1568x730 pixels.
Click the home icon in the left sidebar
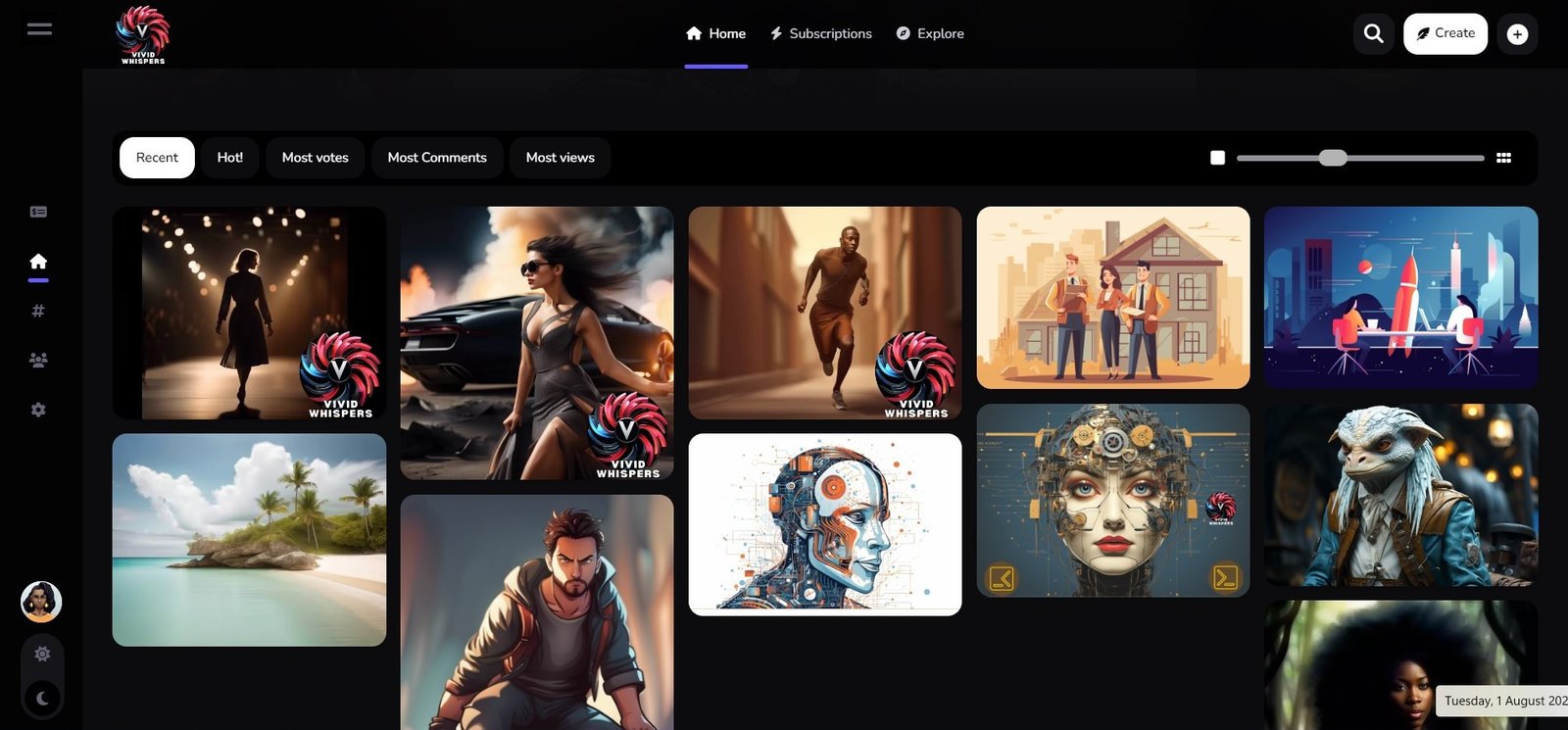(38, 261)
